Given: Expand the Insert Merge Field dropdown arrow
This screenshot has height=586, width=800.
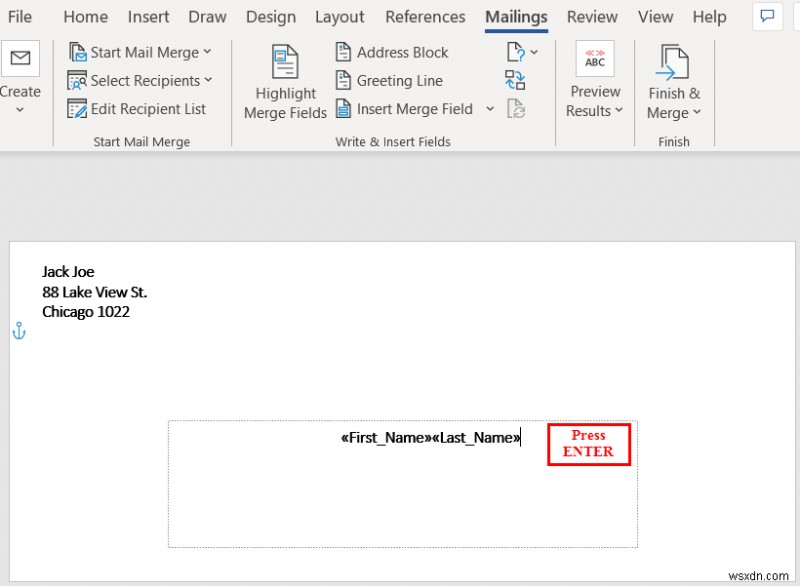Looking at the screenshot, I should (x=490, y=109).
